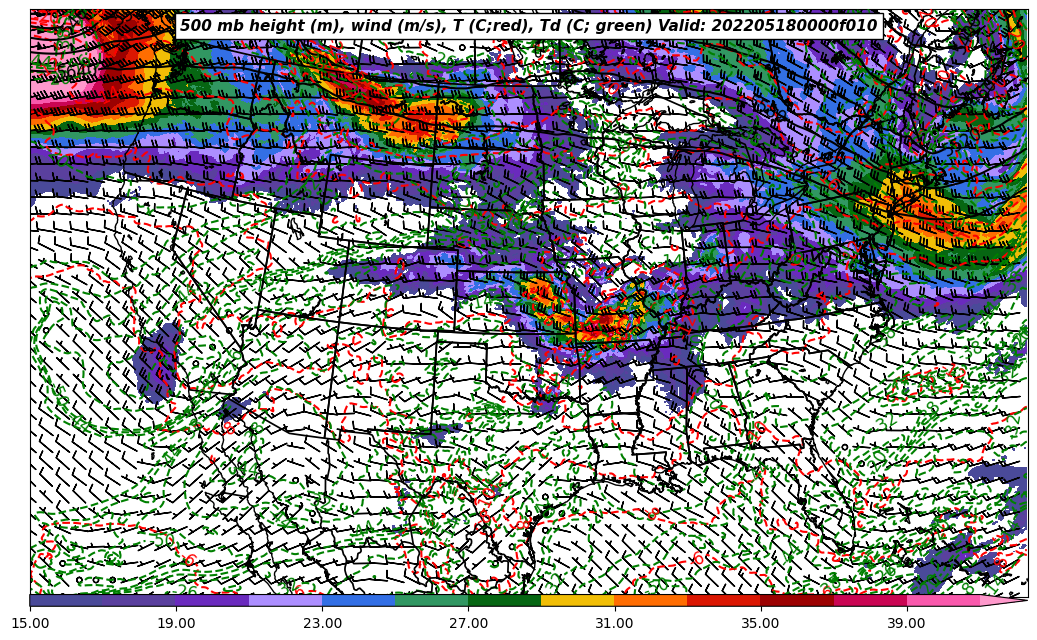
Task: Click the 27.00 colorbar tick label
Action: (x=468, y=623)
